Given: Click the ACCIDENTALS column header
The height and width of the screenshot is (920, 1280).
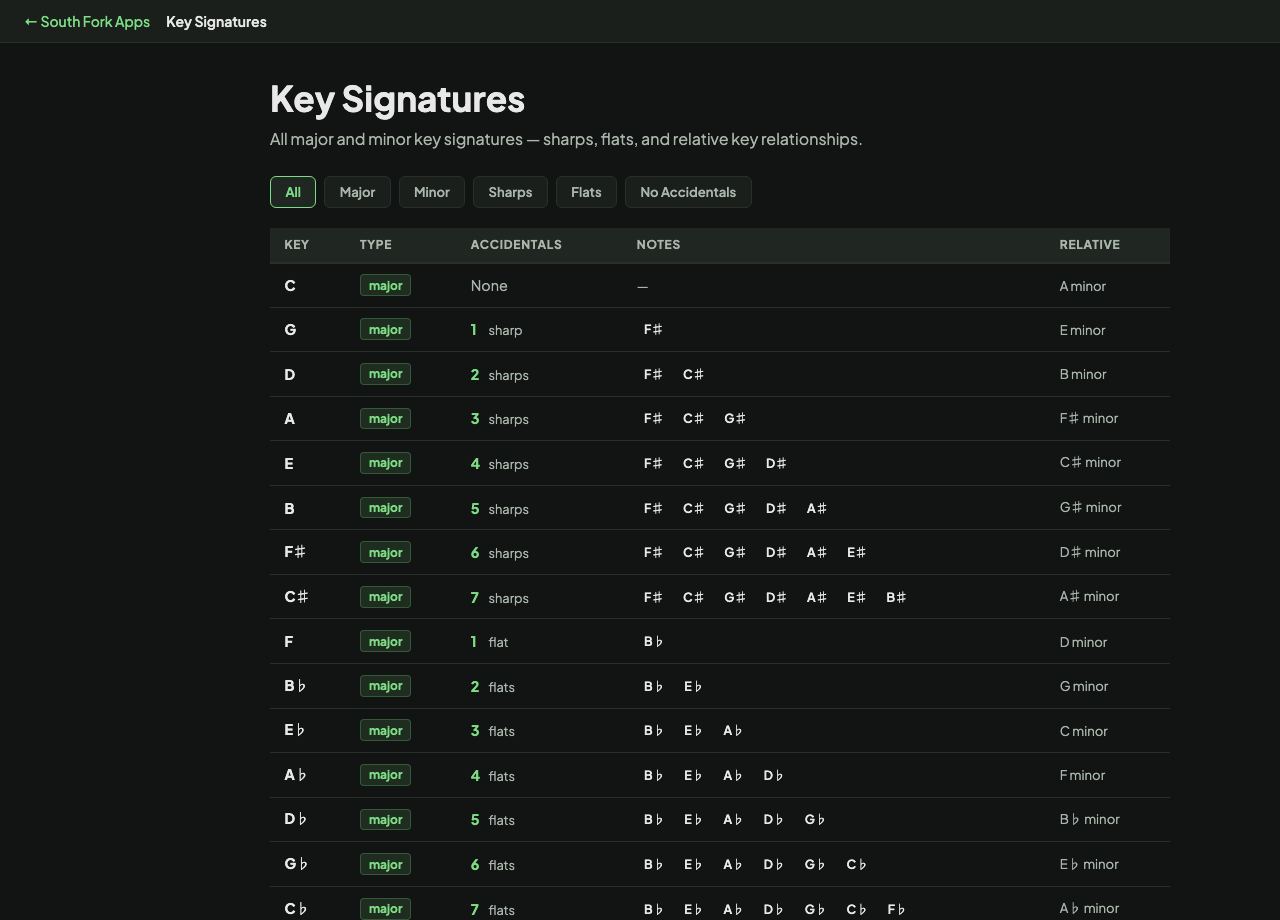Looking at the screenshot, I should [516, 244].
